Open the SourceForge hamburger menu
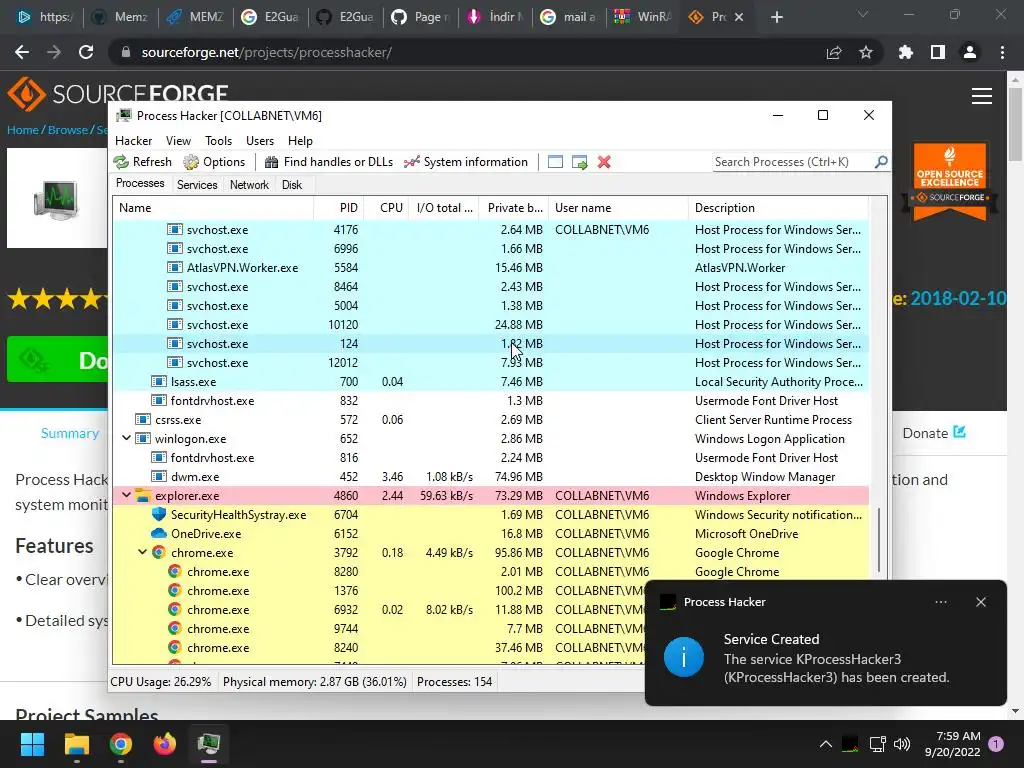The image size is (1024, 768). click(982, 96)
